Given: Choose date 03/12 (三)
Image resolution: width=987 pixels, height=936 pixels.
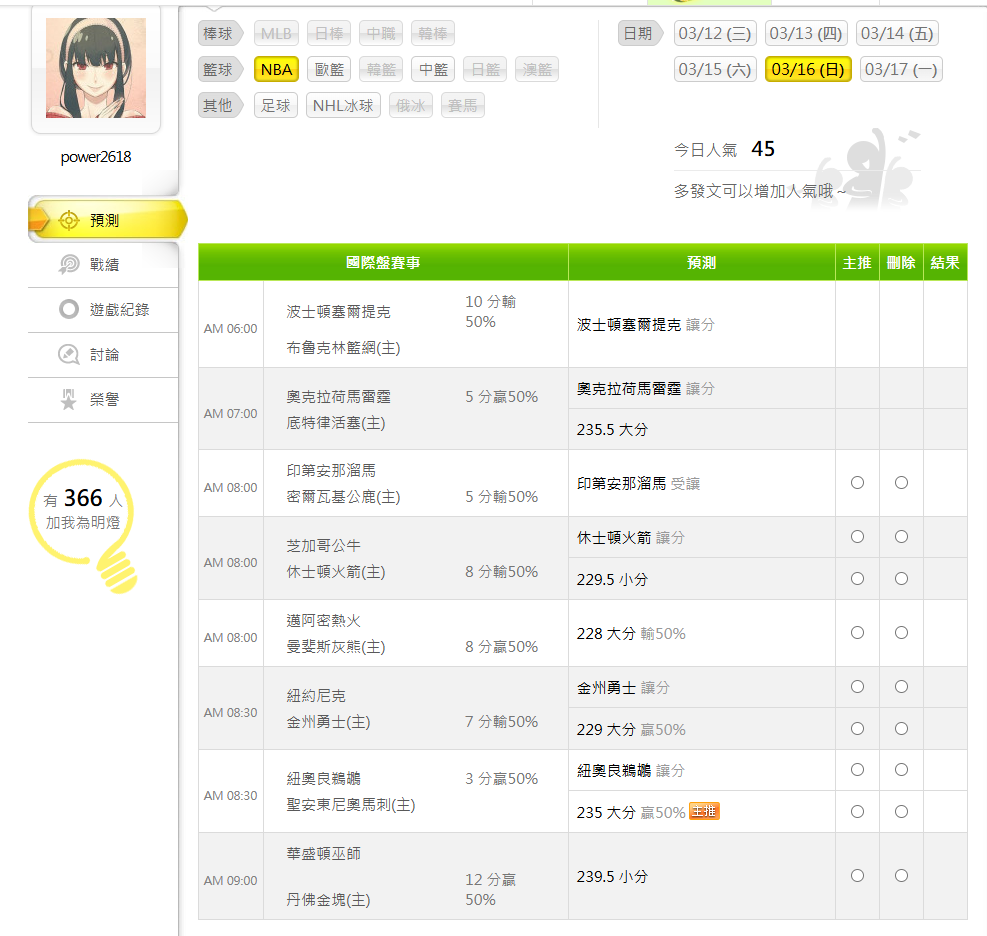Looking at the screenshot, I should [715, 33].
